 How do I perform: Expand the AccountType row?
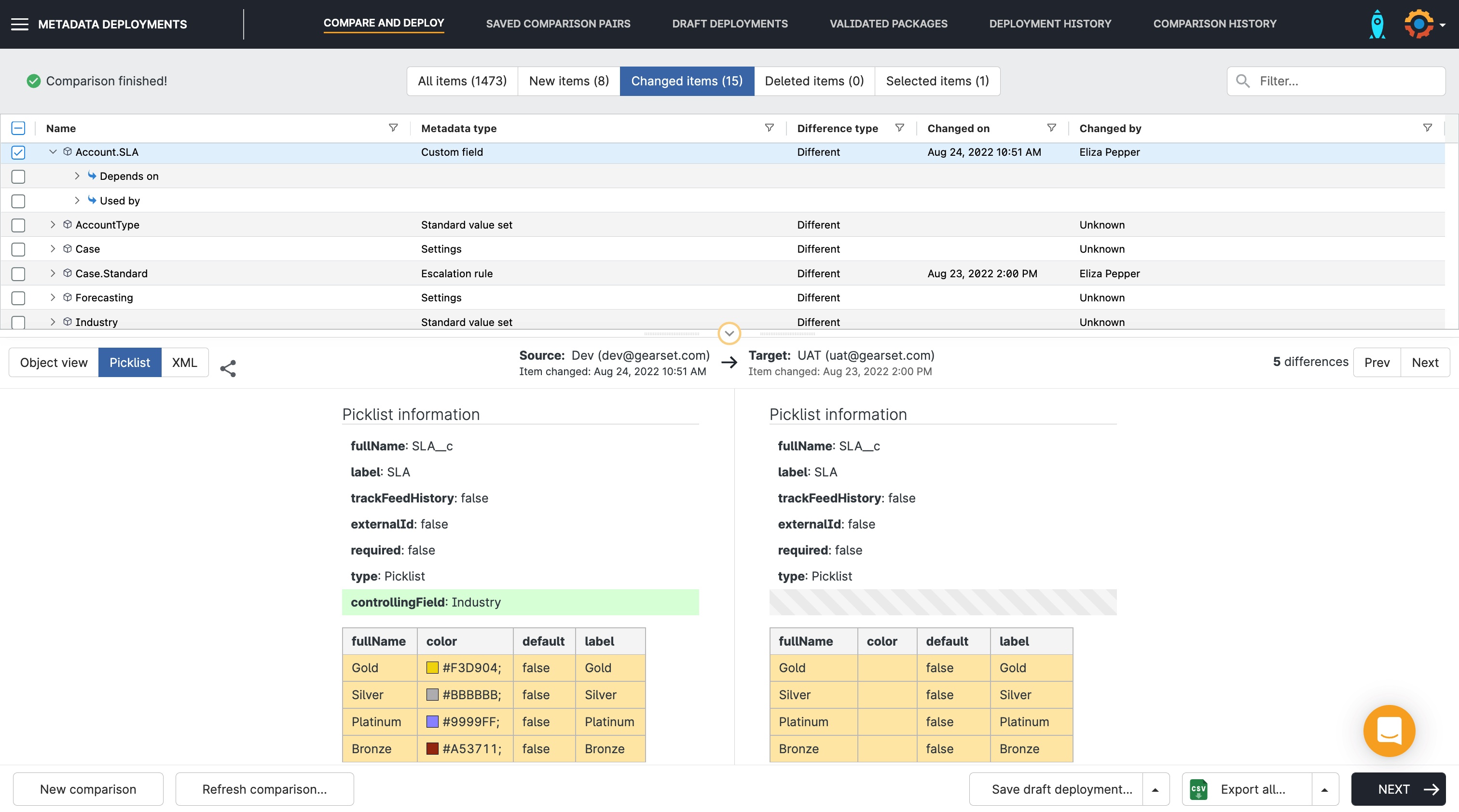53,225
